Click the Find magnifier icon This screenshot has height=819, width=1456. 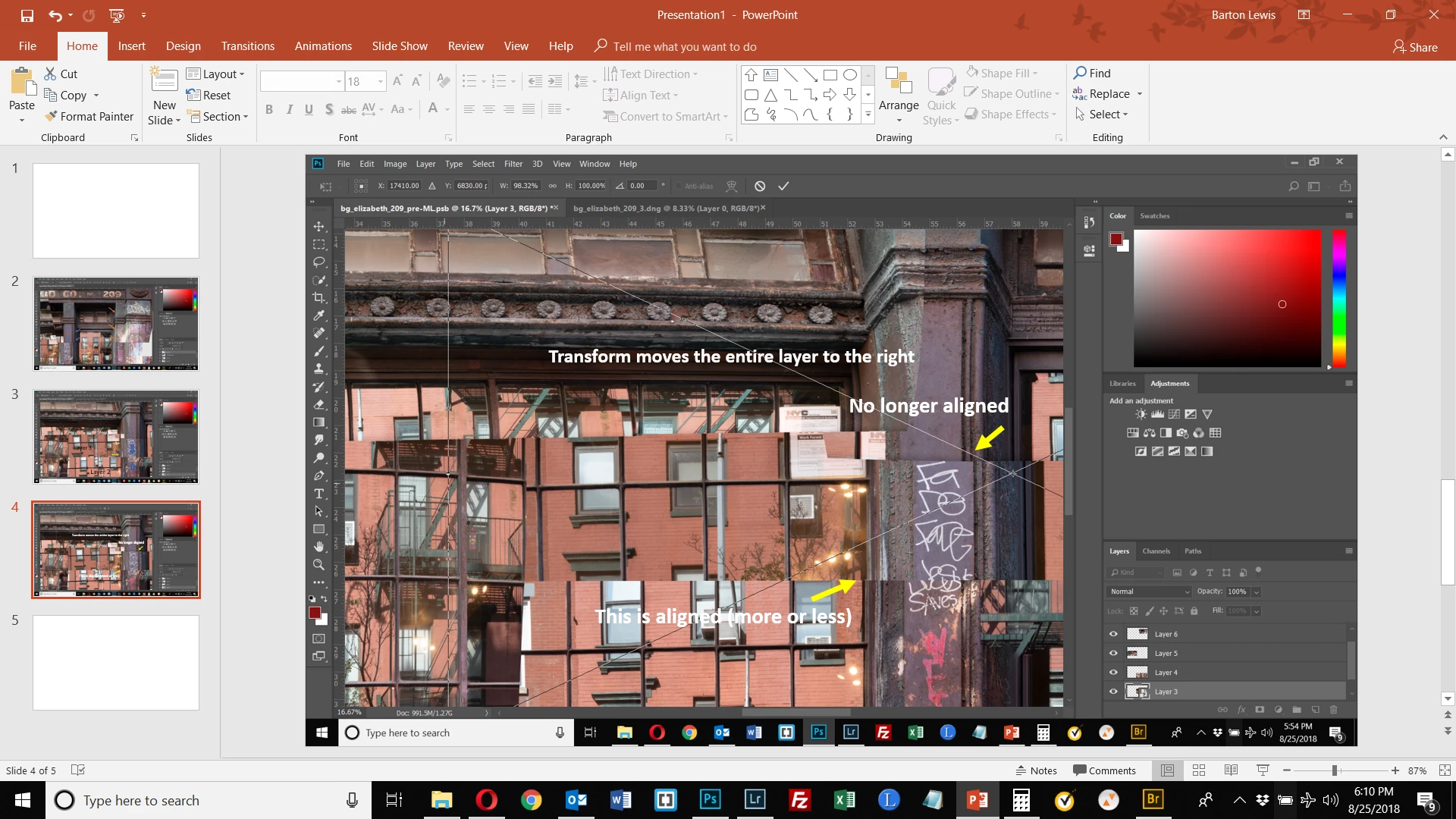(1081, 73)
